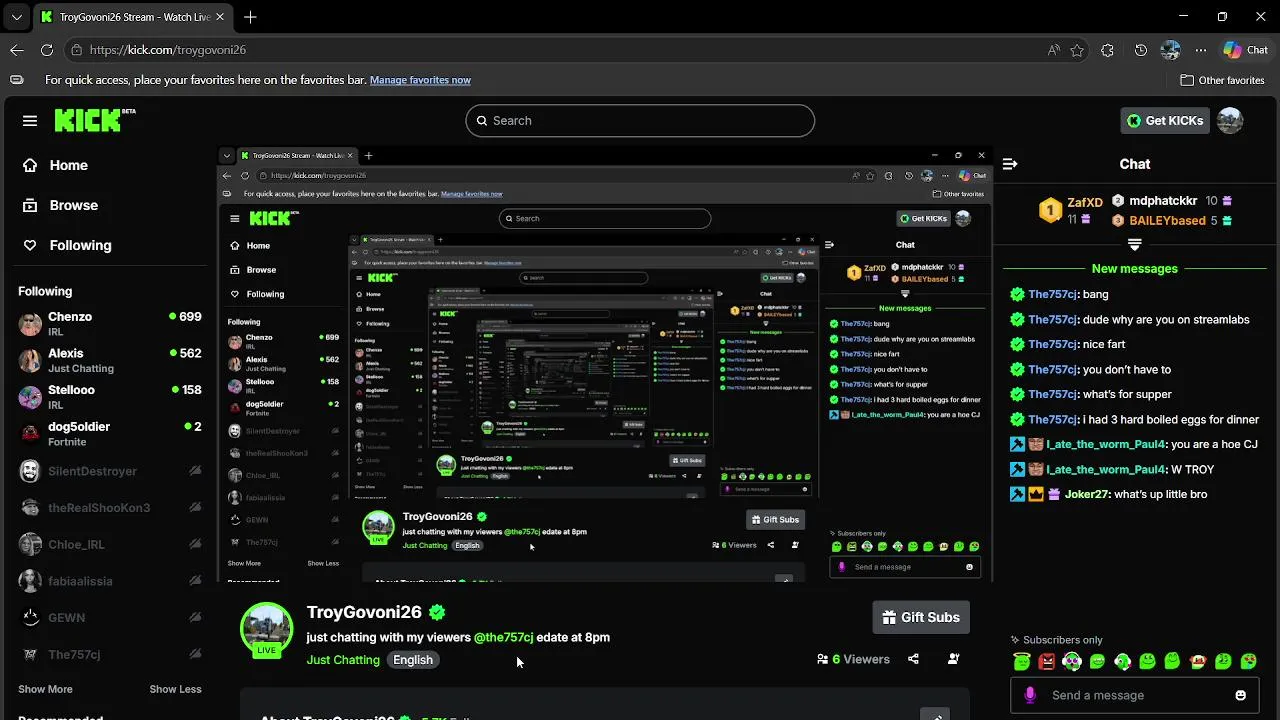Open the browser Extensions icon
1280x720 pixels.
click(1107, 50)
